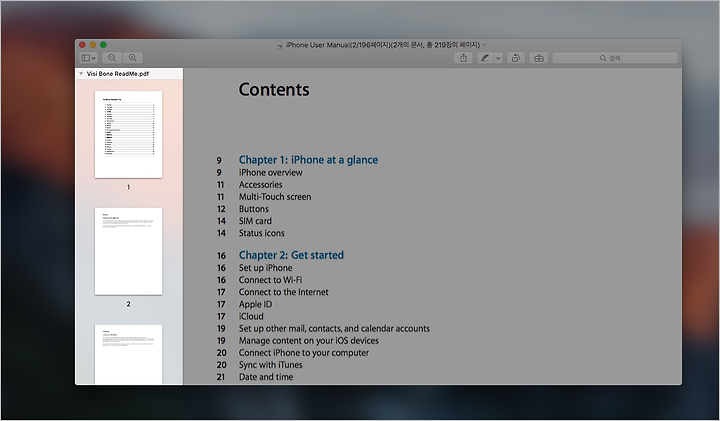Open the Share button in toolbar
Image resolution: width=720 pixels, height=421 pixels.
point(463,58)
